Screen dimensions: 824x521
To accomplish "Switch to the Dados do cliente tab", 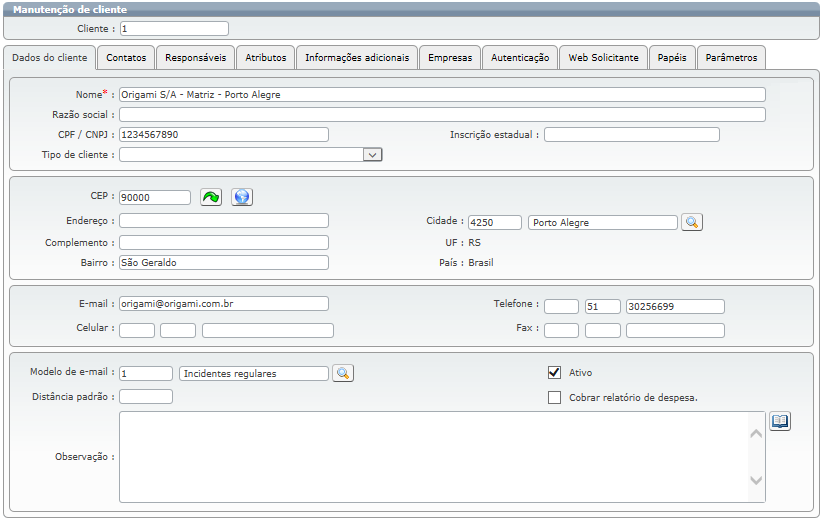I will click(x=50, y=57).
